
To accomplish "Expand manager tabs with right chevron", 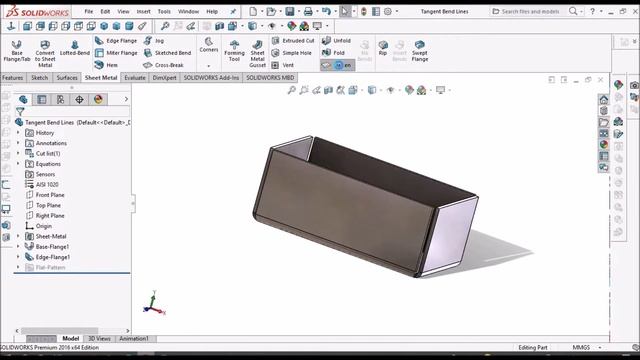I will tap(126, 99).
